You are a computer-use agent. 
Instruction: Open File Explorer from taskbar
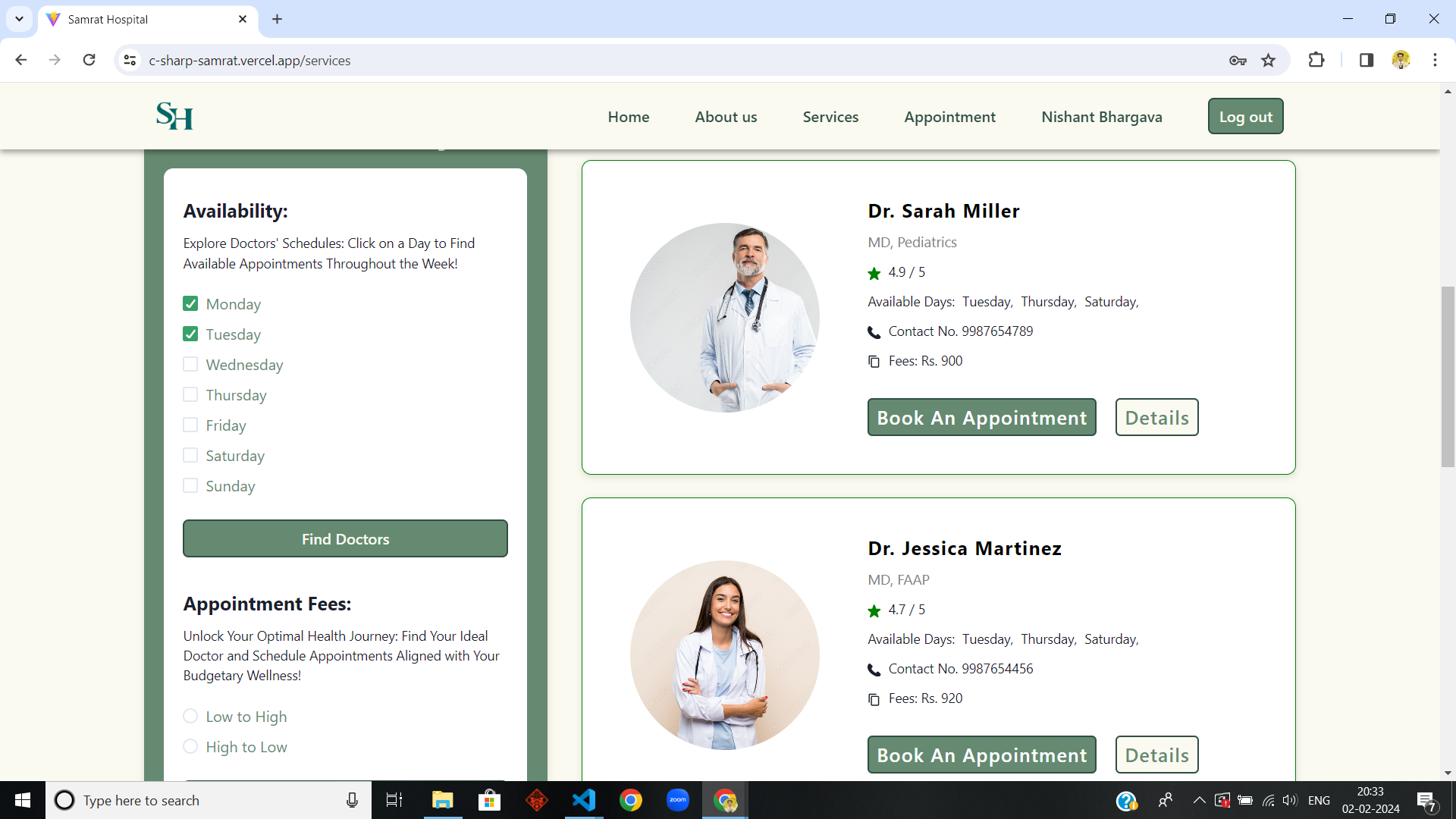442,800
